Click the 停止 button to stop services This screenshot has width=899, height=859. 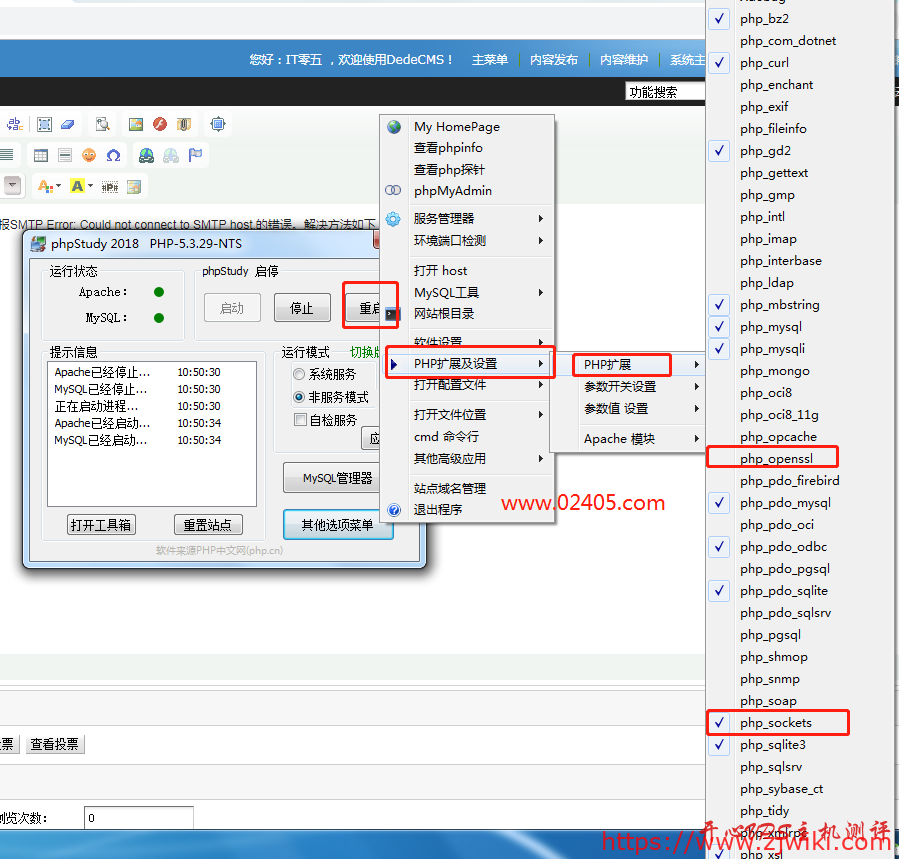coord(302,307)
